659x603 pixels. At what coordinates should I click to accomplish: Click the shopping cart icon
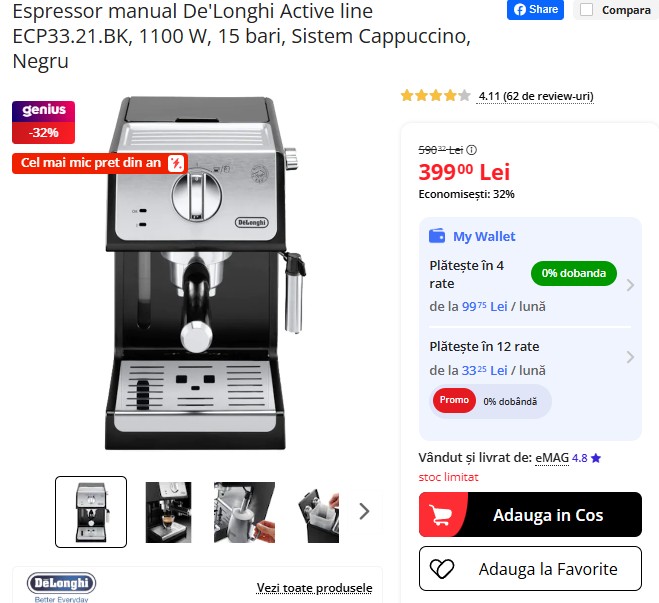coord(440,515)
